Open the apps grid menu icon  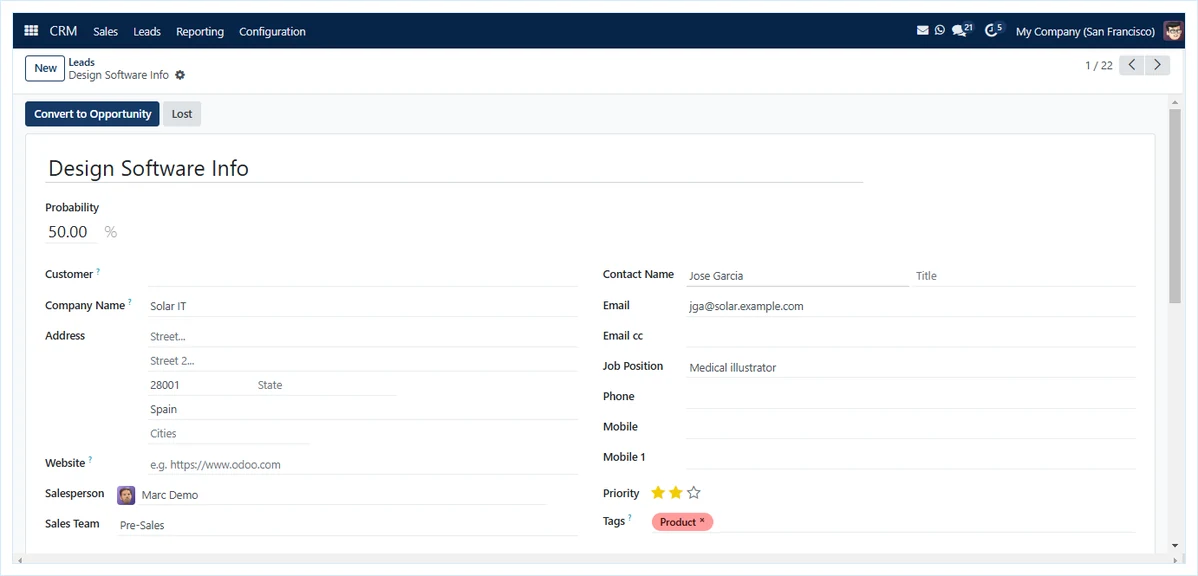(x=31, y=31)
